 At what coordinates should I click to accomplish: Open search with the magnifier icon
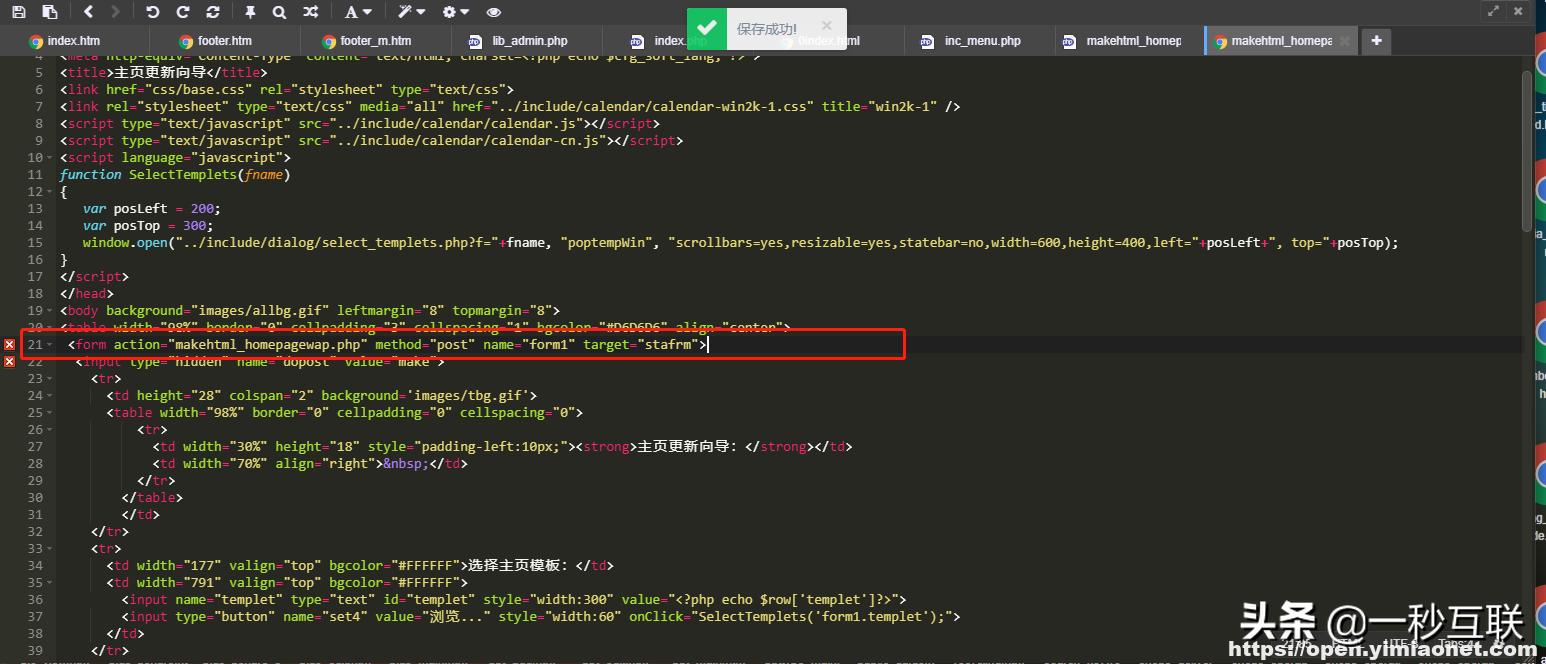click(x=279, y=12)
